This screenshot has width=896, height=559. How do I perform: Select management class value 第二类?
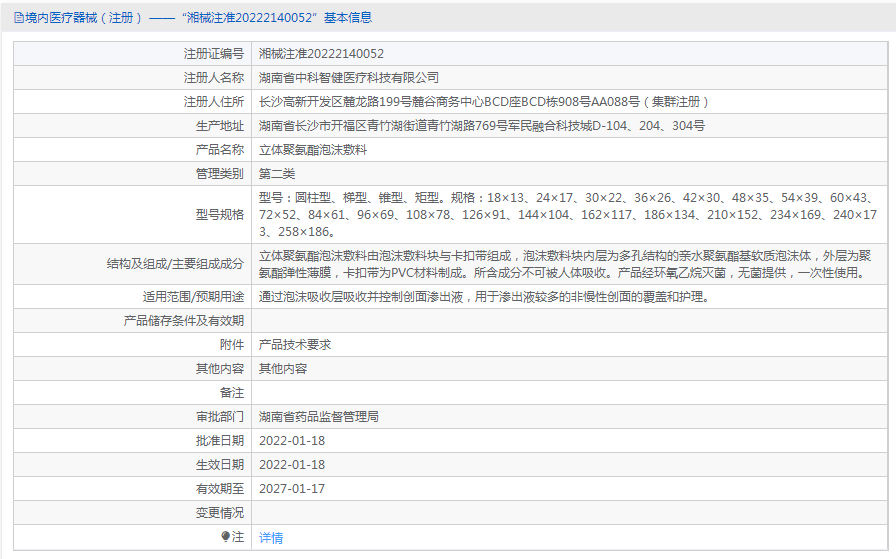click(x=277, y=174)
